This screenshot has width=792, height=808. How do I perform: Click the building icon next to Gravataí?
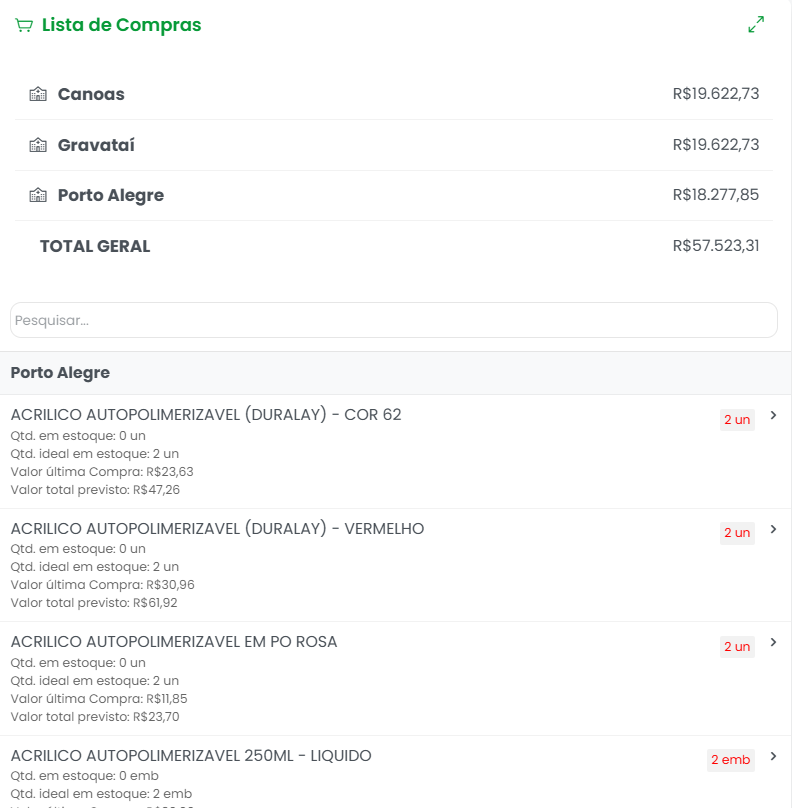38,145
